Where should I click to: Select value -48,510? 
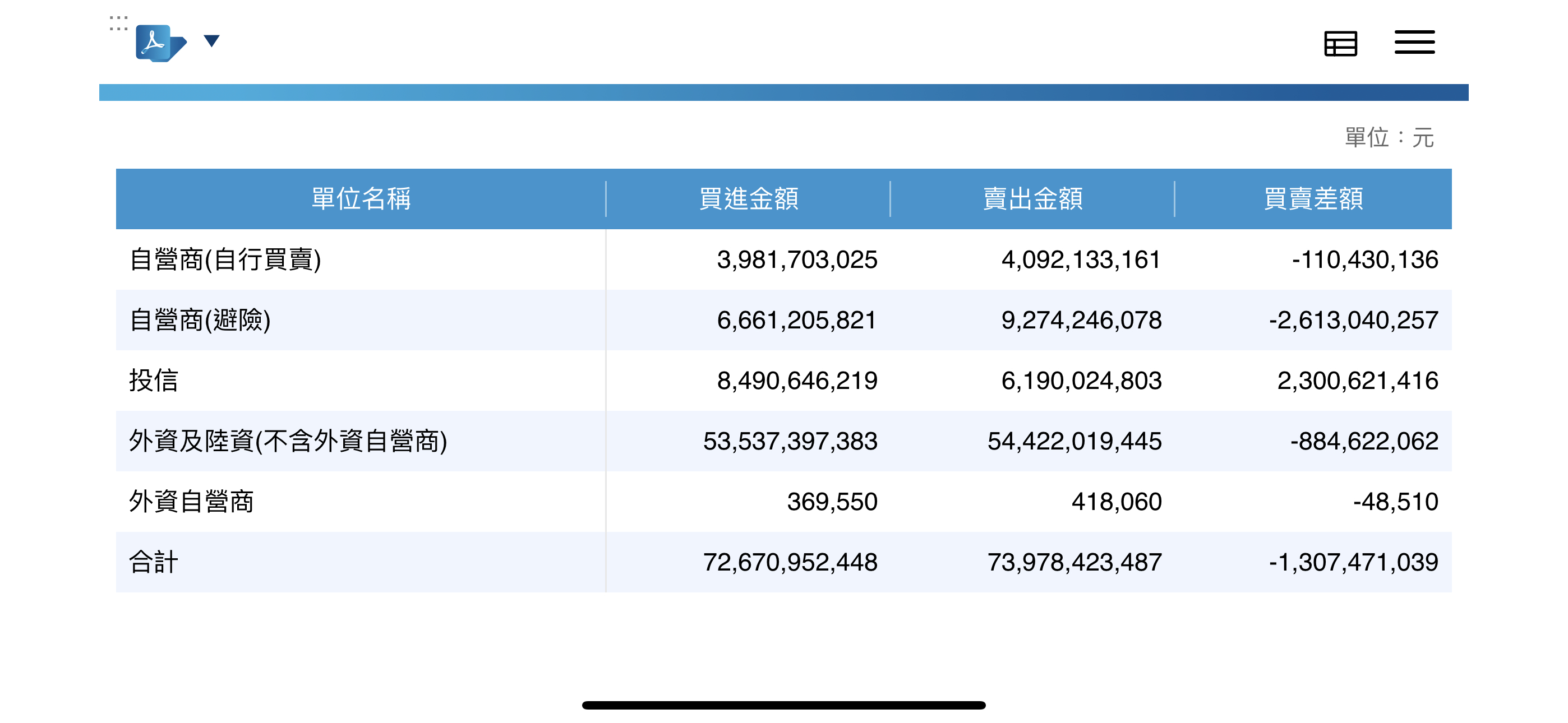pyautogui.click(x=1395, y=502)
